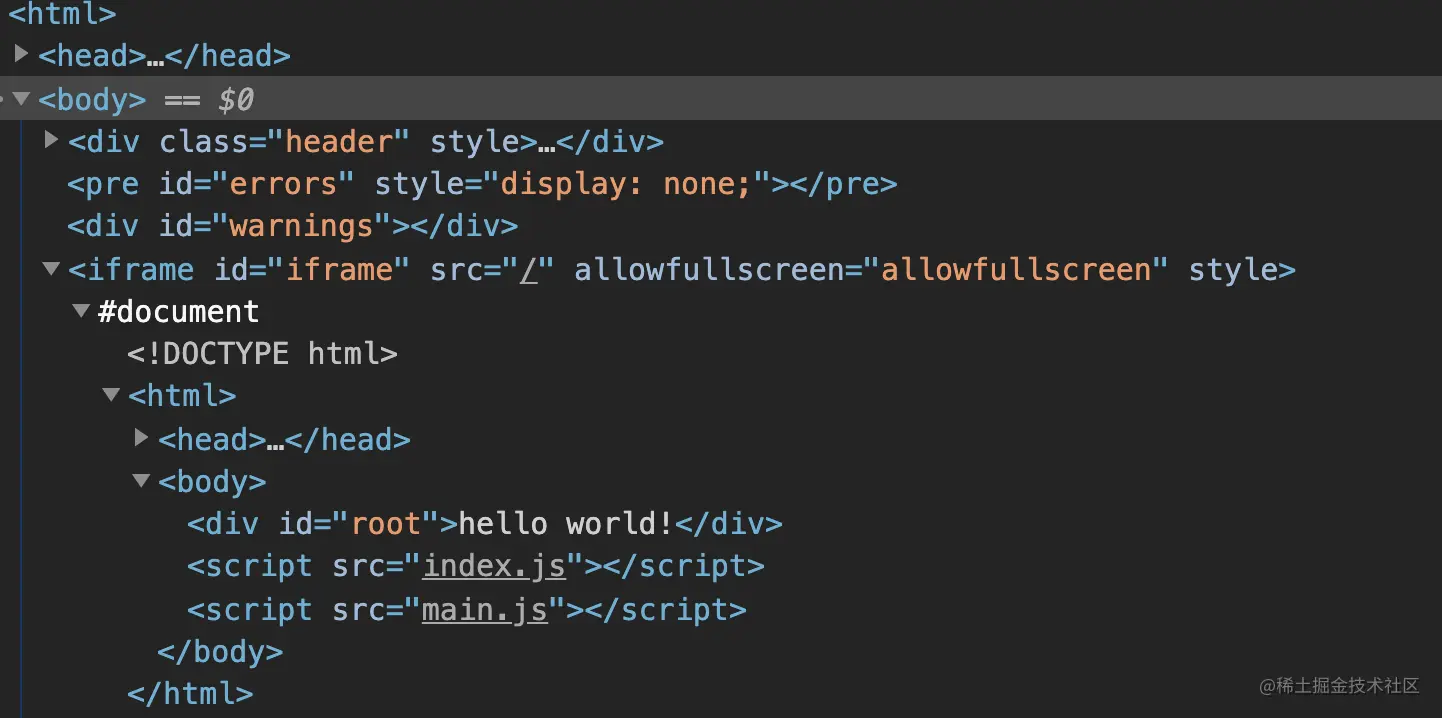
Task: Click the "display: none;" style value
Action: [625, 184]
